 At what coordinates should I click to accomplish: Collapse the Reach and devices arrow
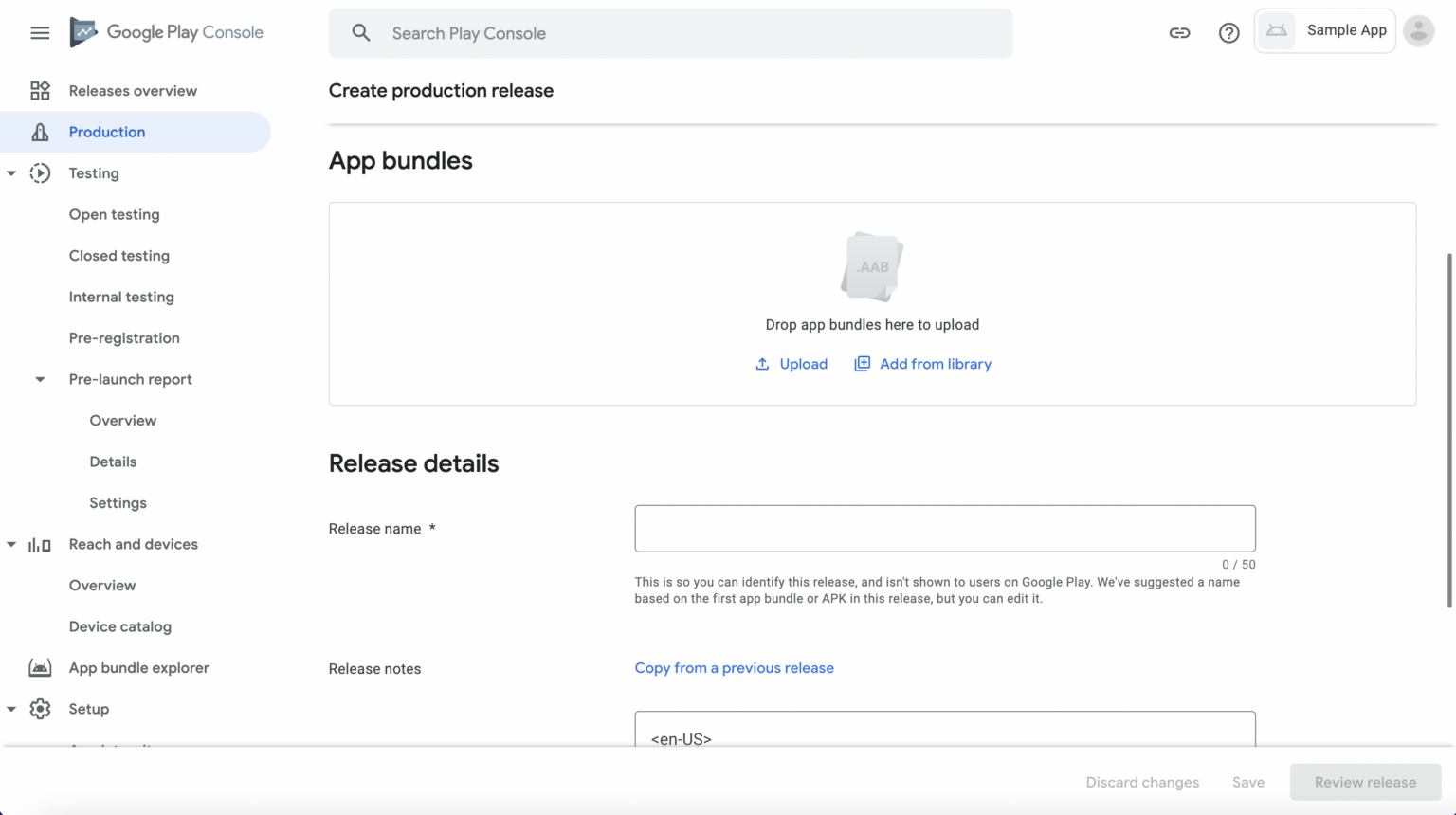(11, 545)
